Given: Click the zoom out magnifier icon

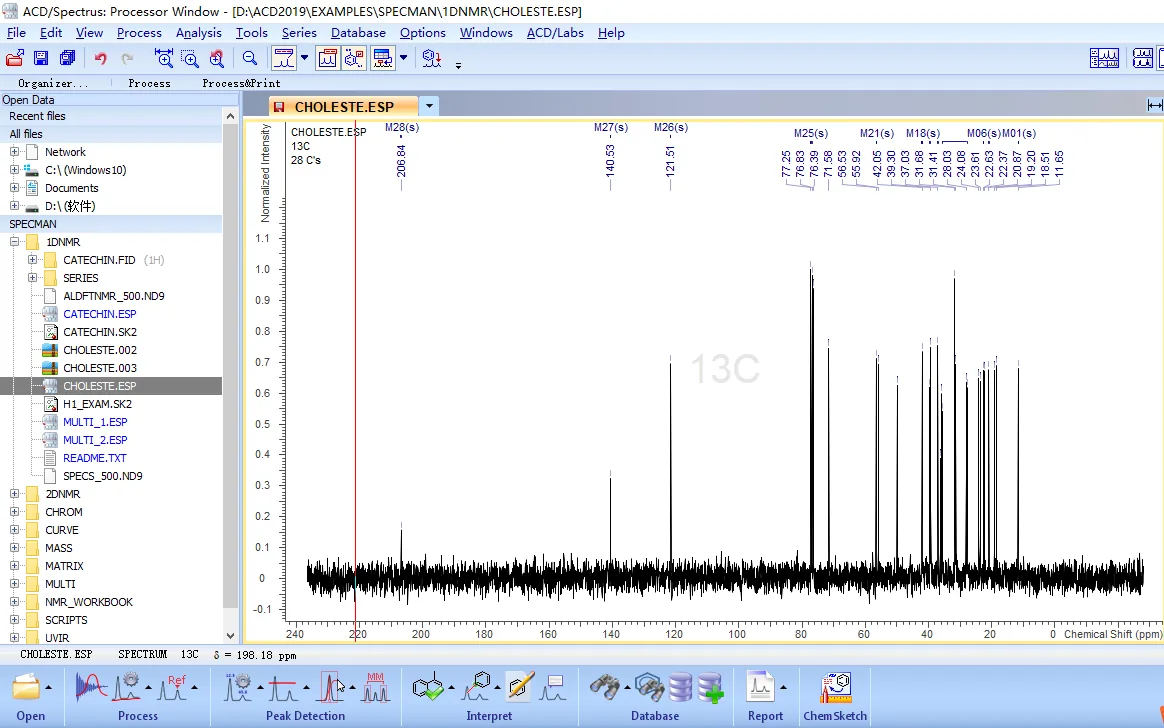Looking at the screenshot, I should [x=249, y=58].
